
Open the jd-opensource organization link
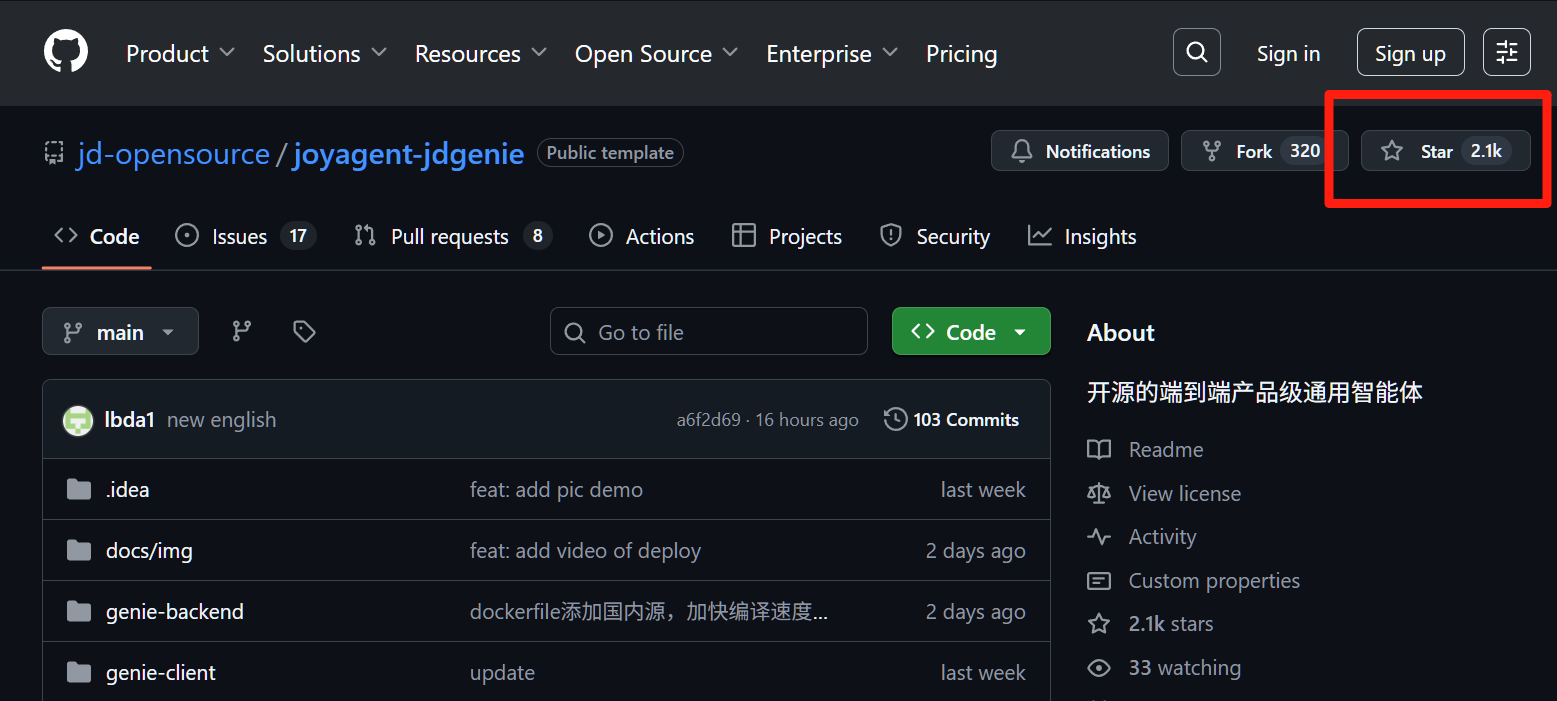[x=173, y=154]
